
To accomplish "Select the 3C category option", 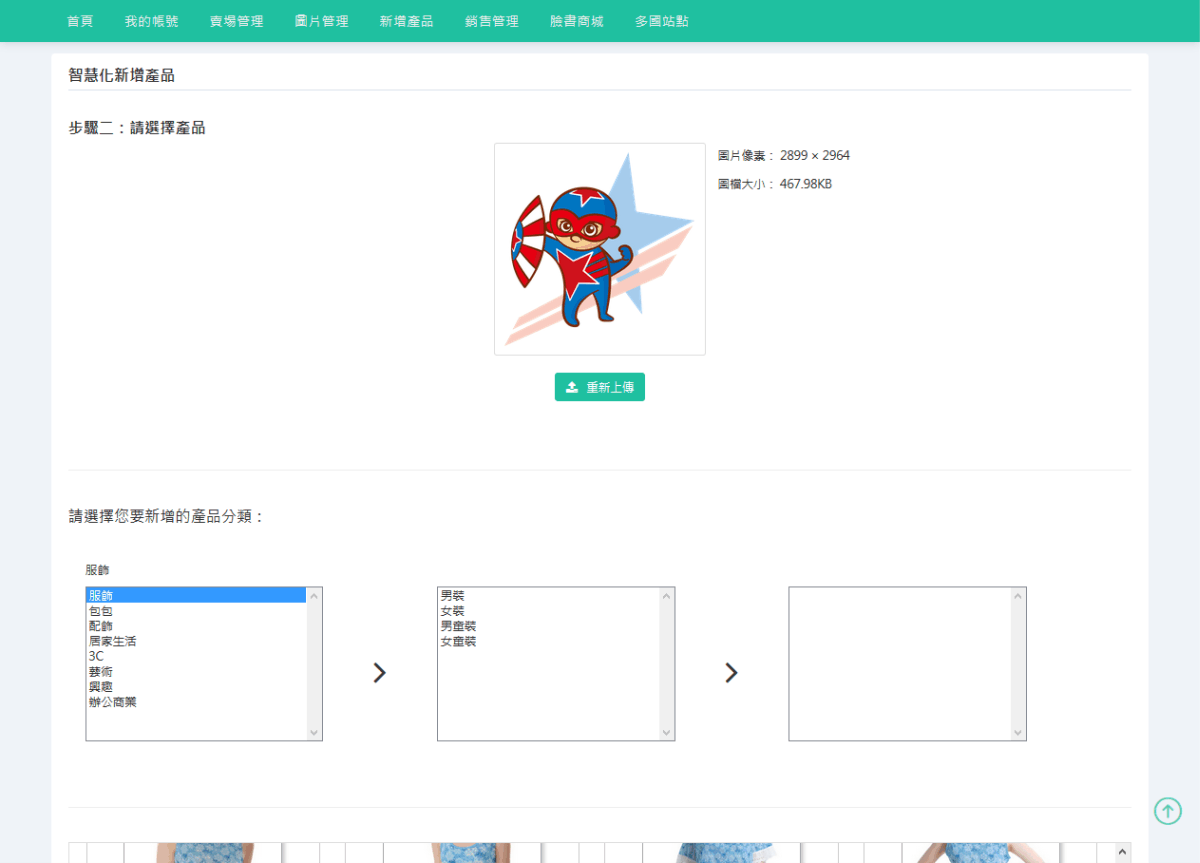I will pos(96,656).
